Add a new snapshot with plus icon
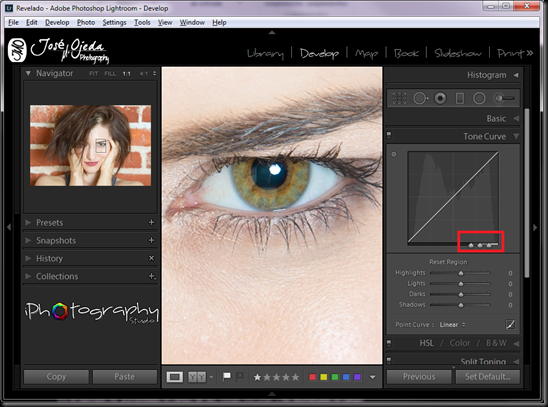Image resolution: width=548 pixels, height=407 pixels. pyautogui.click(x=151, y=240)
